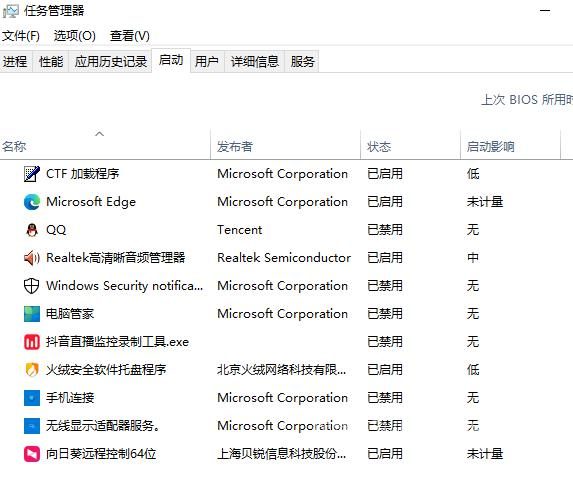The image size is (573, 501).
Task: Select the 电脑管家 icon
Action: click(x=32, y=314)
